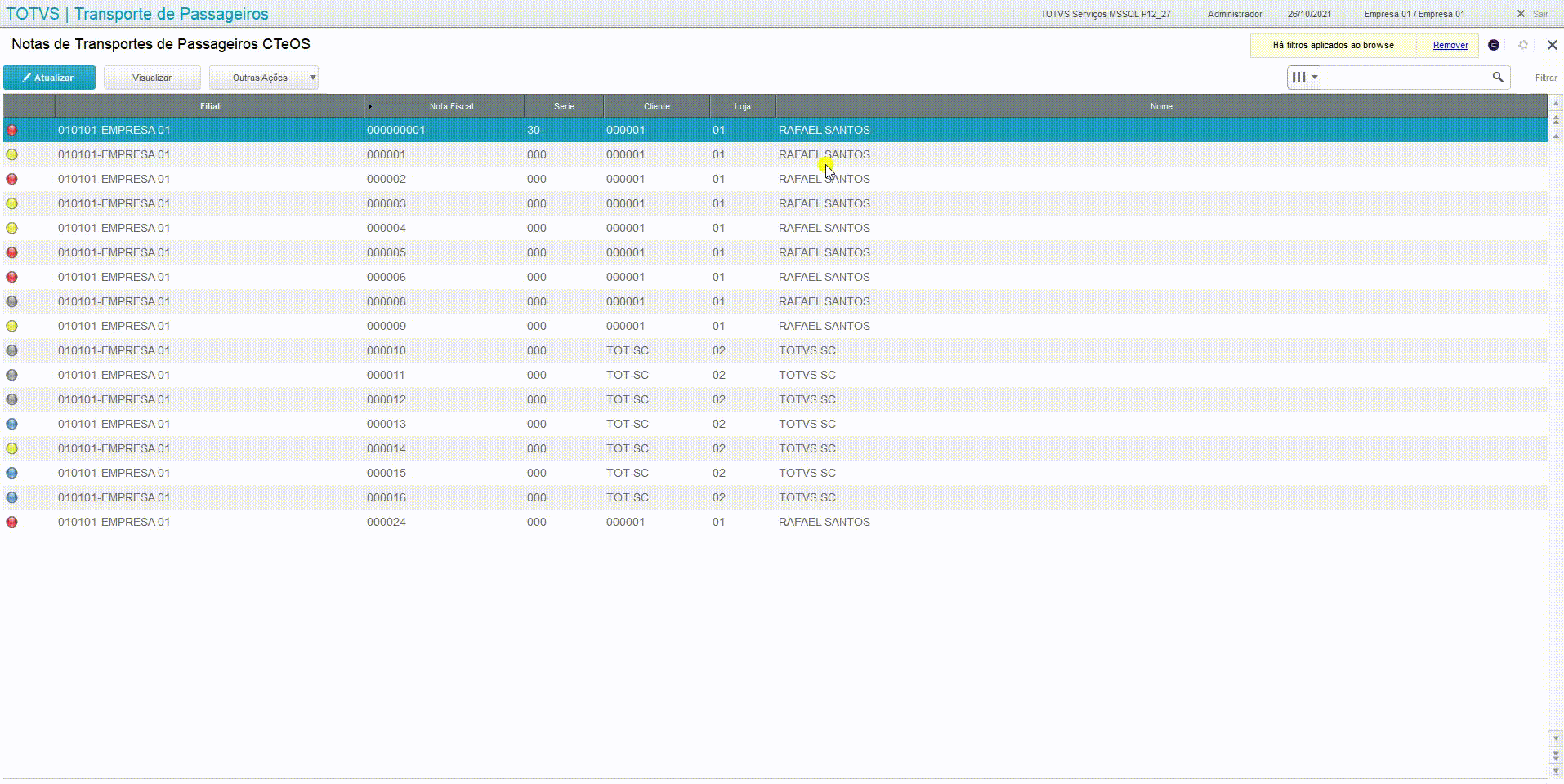This screenshot has width=1564, height=784.
Task: Click RAFAEL SANTOS name in nota 000009 row
Action: (x=824, y=326)
